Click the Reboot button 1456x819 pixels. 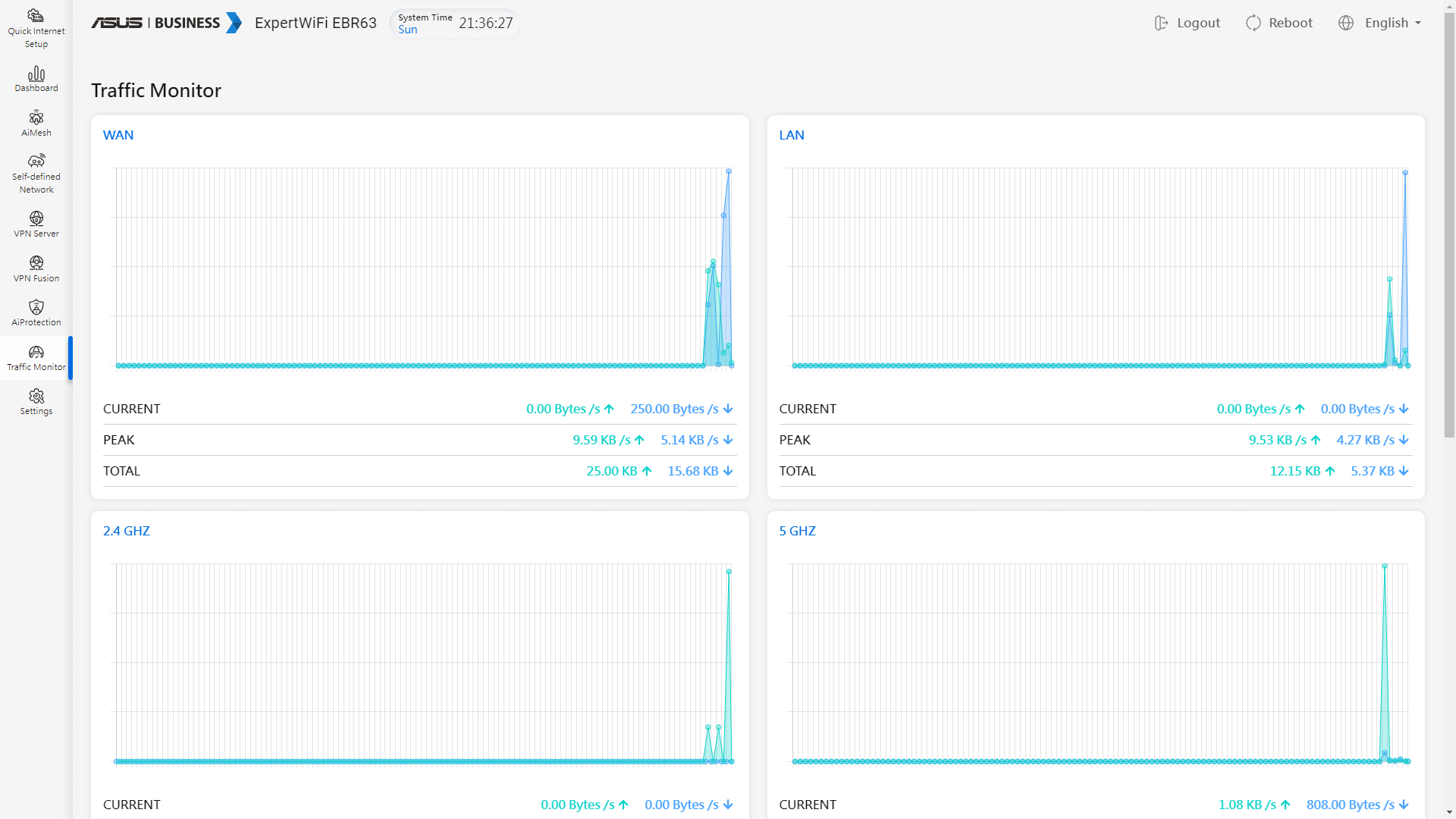[x=1279, y=23]
